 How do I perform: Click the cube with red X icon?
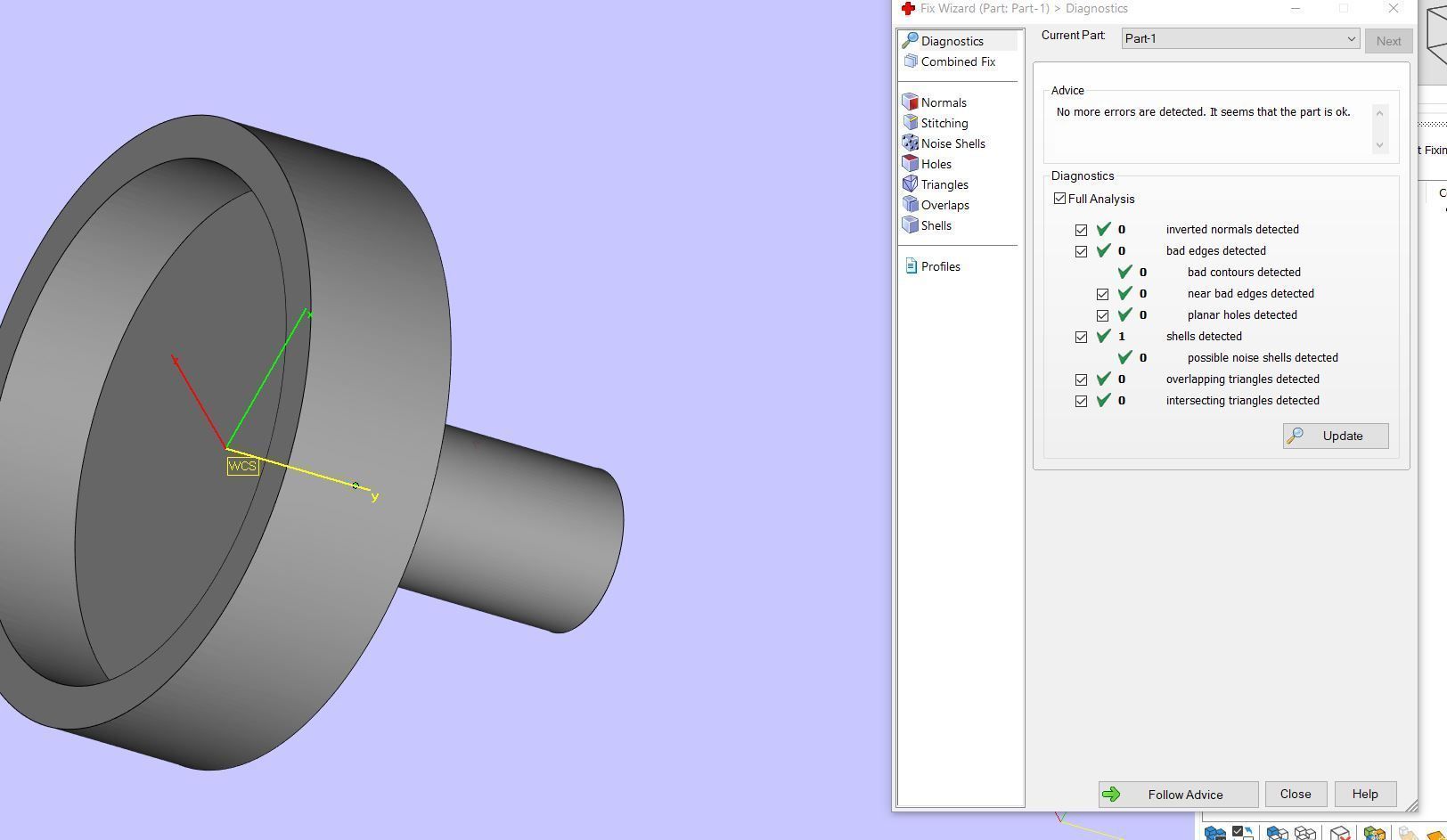tap(1341, 834)
